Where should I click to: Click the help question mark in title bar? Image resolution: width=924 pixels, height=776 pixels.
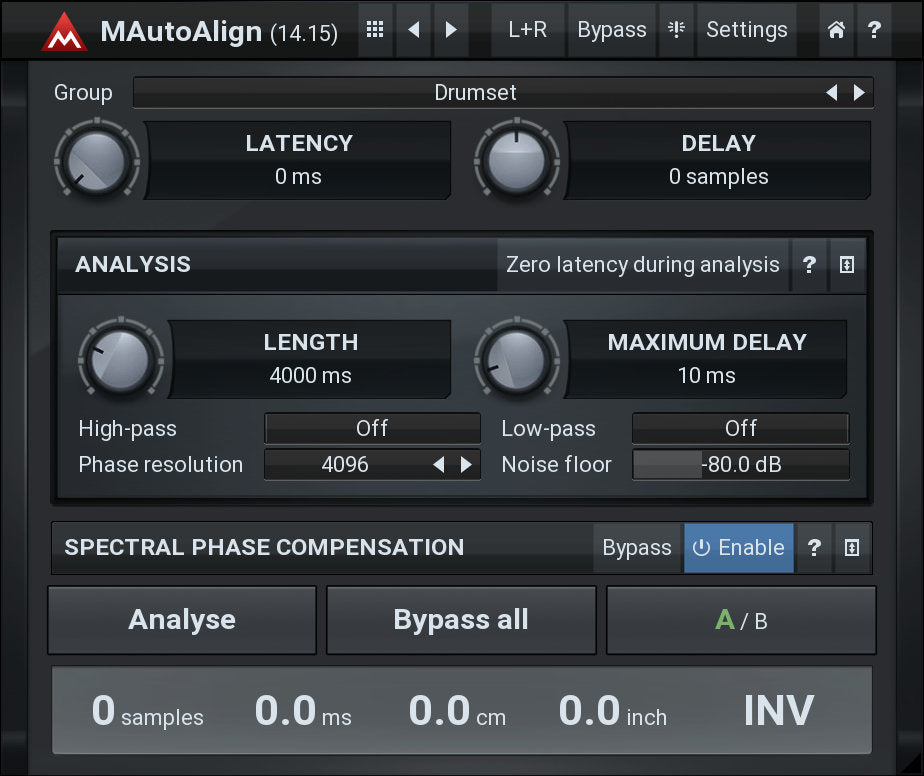tap(873, 30)
